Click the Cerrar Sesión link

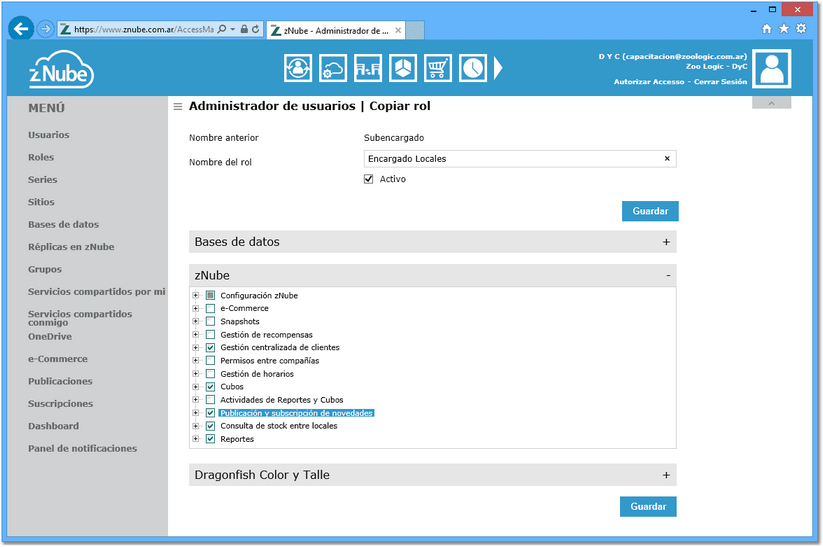point(720,82)
